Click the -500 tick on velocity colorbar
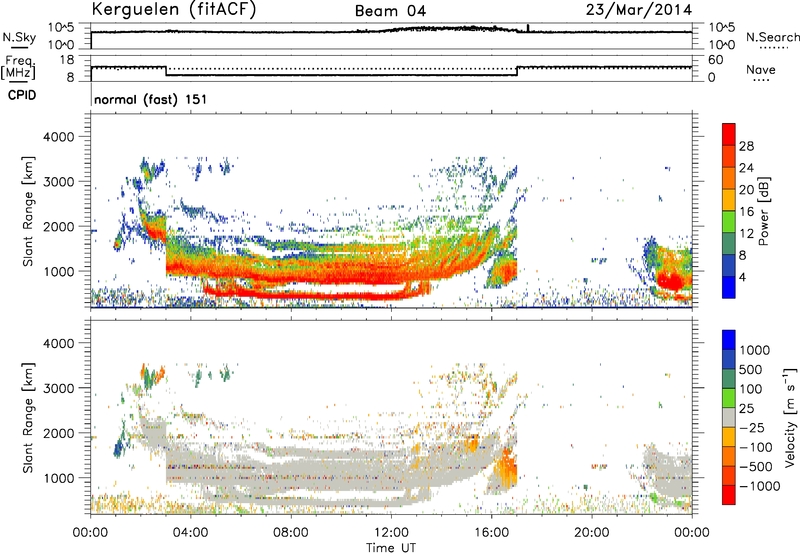Screen dimensions: 800x554 pyautogui.click(x=756, y=467)
